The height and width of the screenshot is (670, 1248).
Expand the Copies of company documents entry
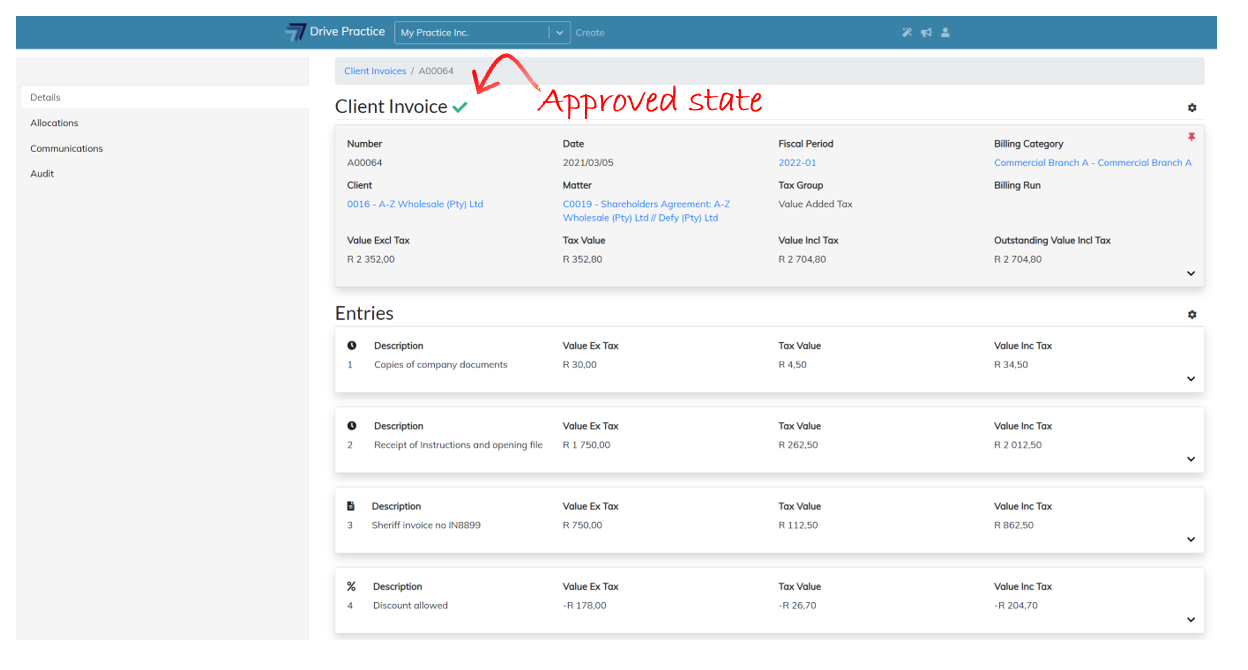pos(1191,379)
